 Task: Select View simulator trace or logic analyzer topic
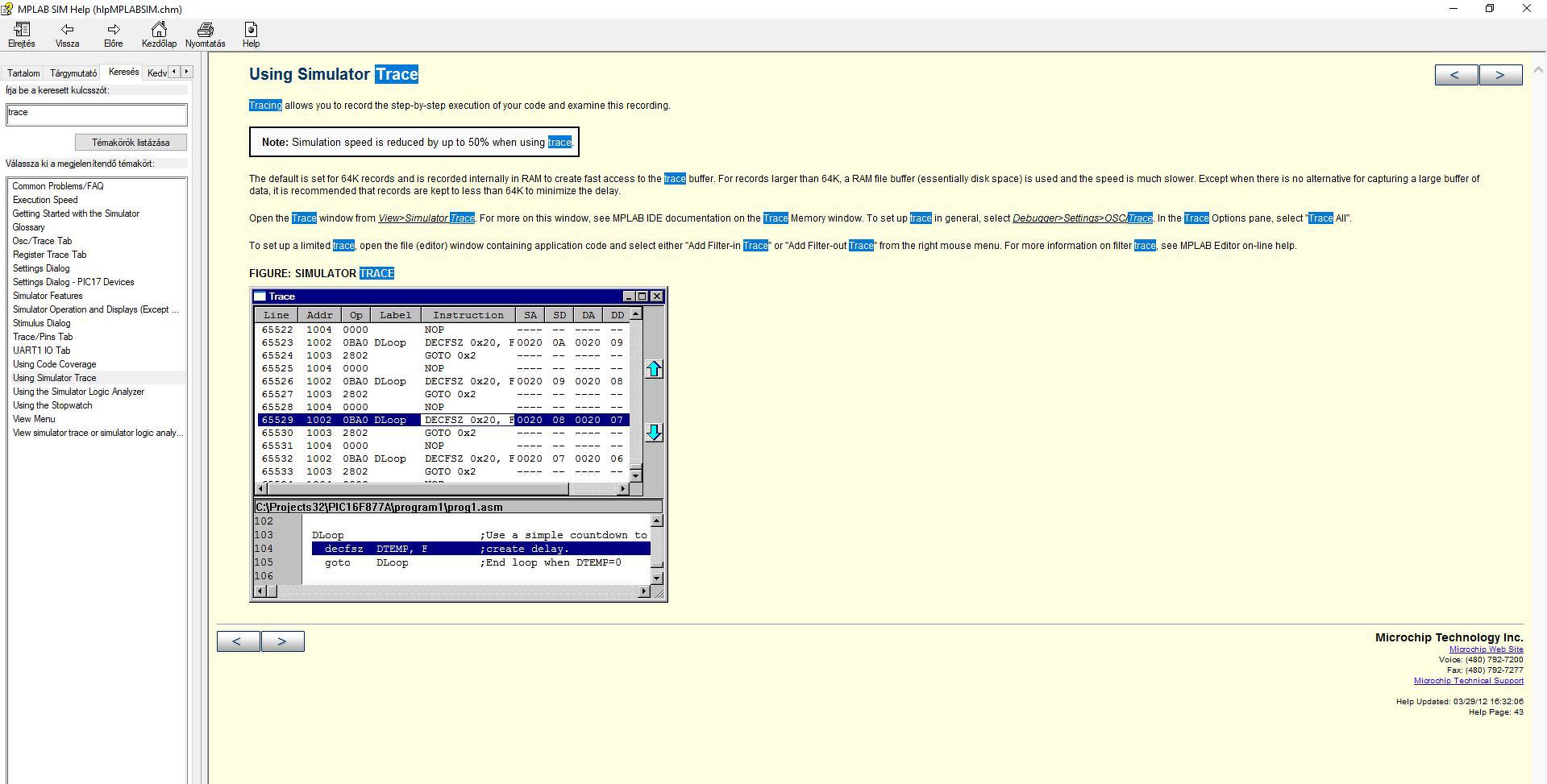click(98, 433)
